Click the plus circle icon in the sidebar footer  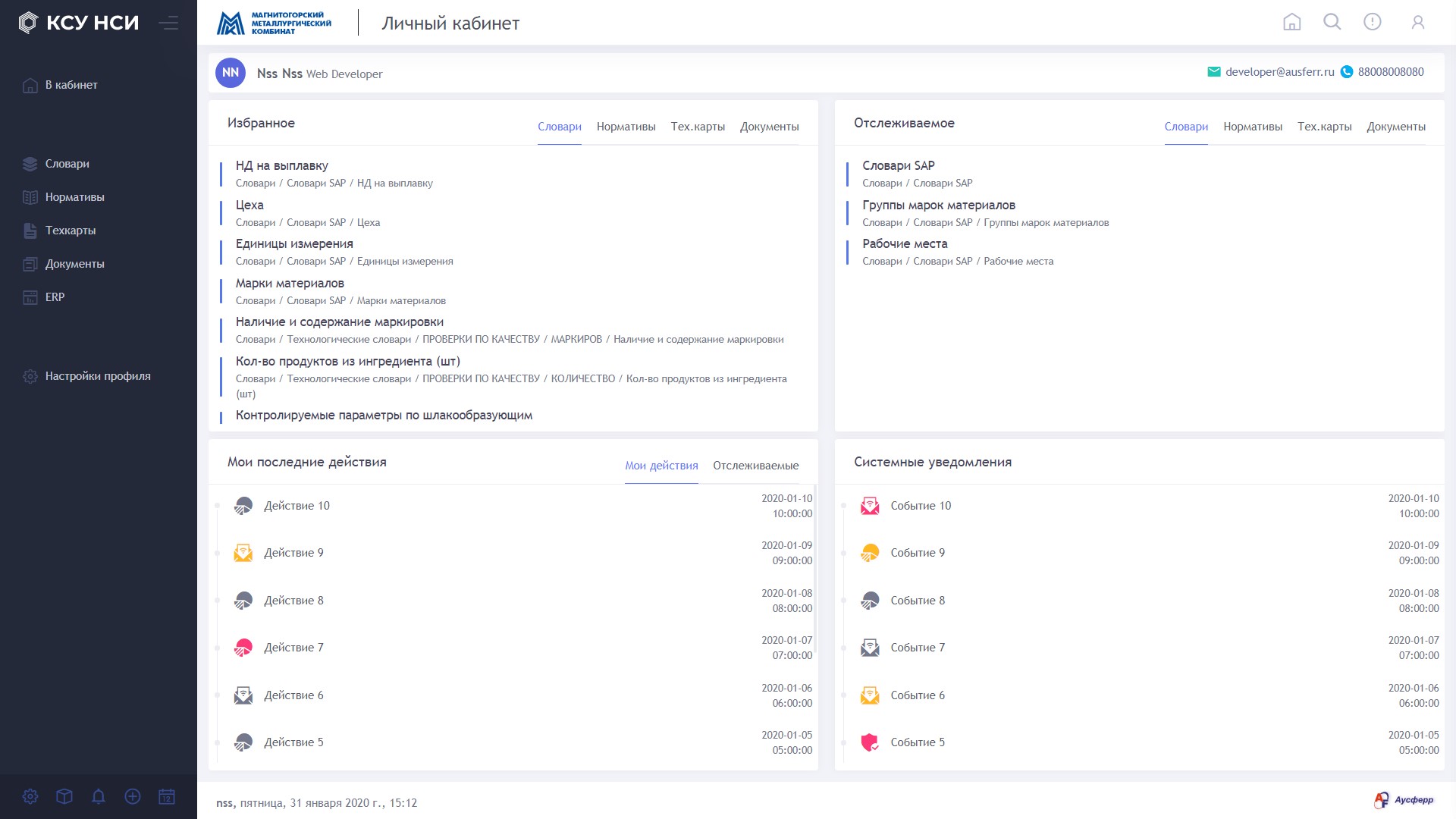point(133,796)
